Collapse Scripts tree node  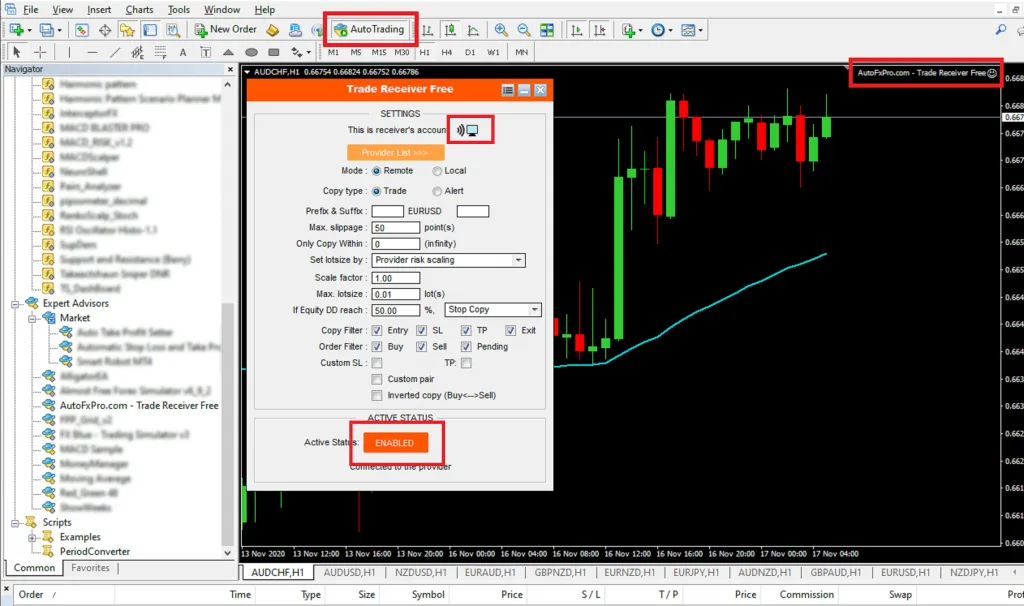[x=15, y=523]
